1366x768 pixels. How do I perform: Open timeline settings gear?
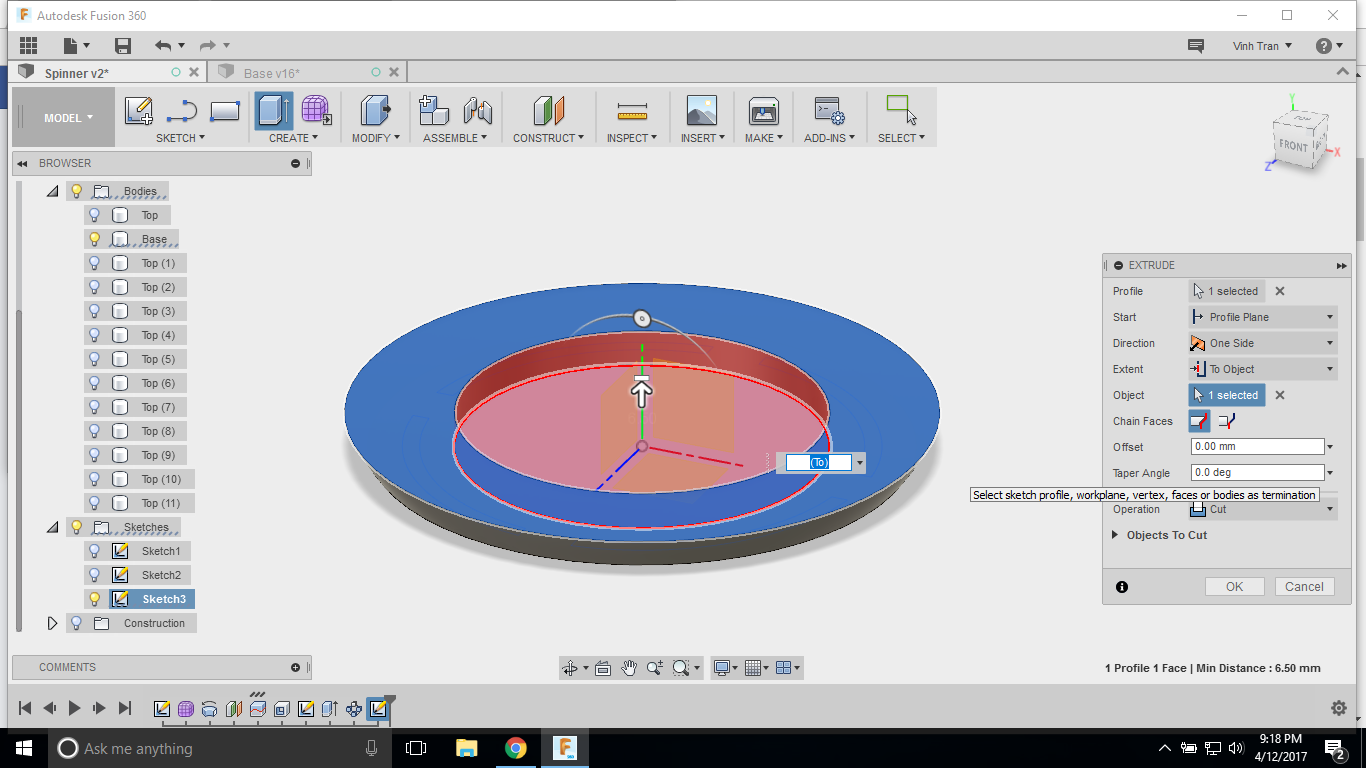[x=1339, y=708]
